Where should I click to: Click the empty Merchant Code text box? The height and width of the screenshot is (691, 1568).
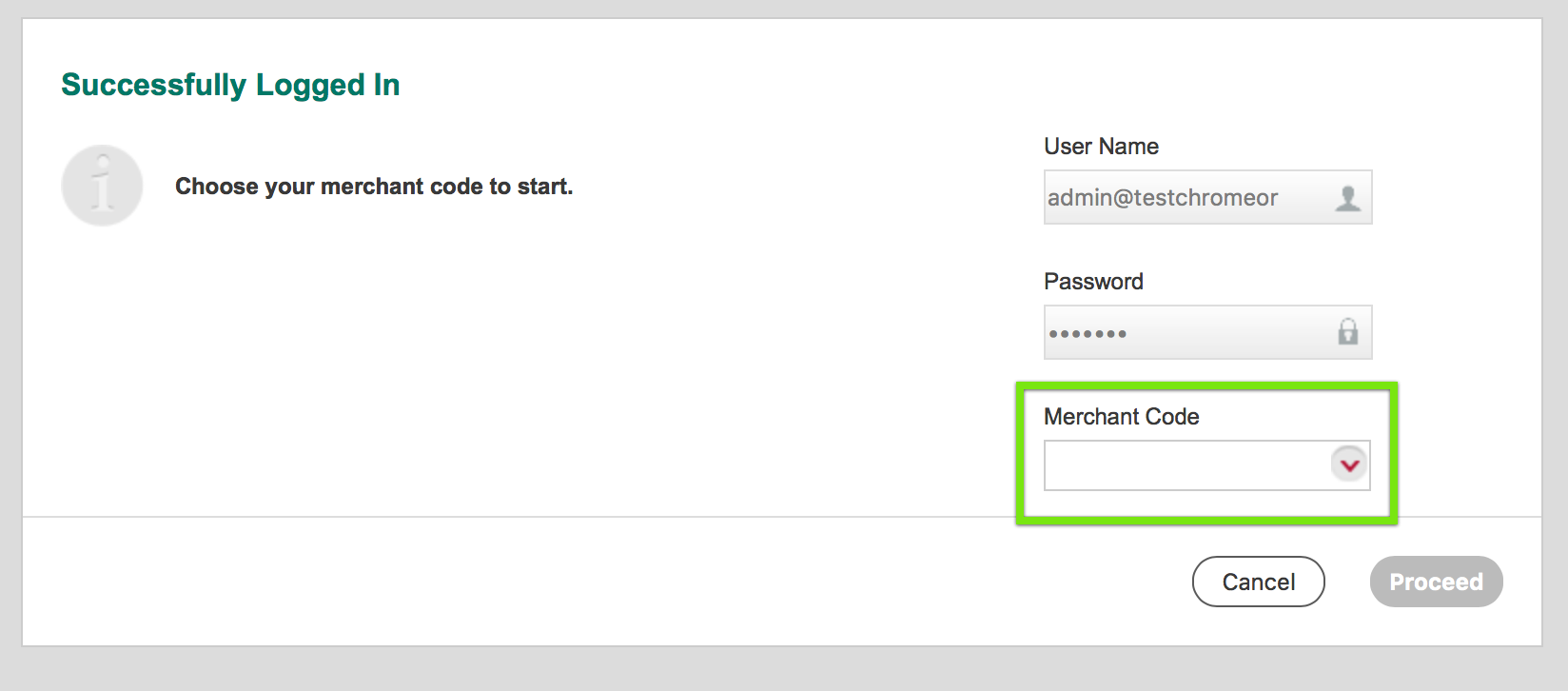tap(1180, 465)
